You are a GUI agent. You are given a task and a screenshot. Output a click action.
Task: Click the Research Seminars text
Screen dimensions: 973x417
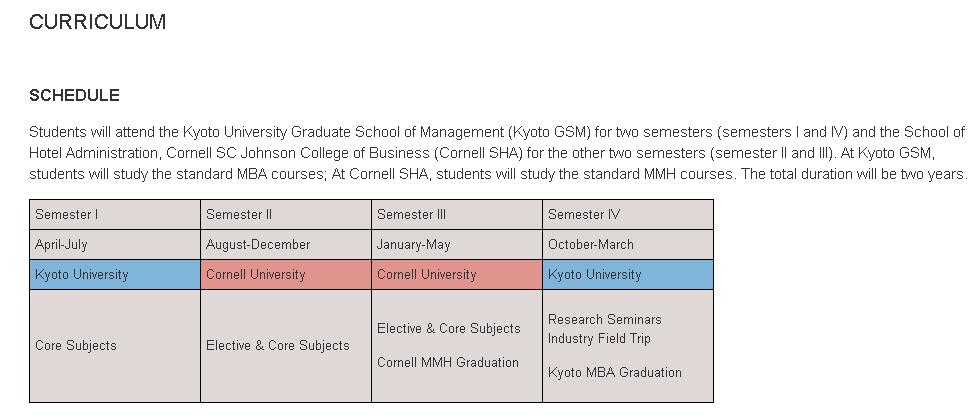click(x=604, y=320)
